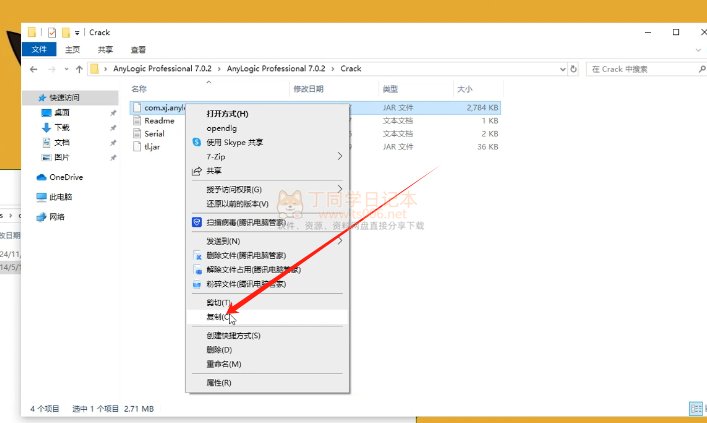This screenshot has height=423, width=707.
Task: Open address bar history dropdown
Action: pos(562,69)
